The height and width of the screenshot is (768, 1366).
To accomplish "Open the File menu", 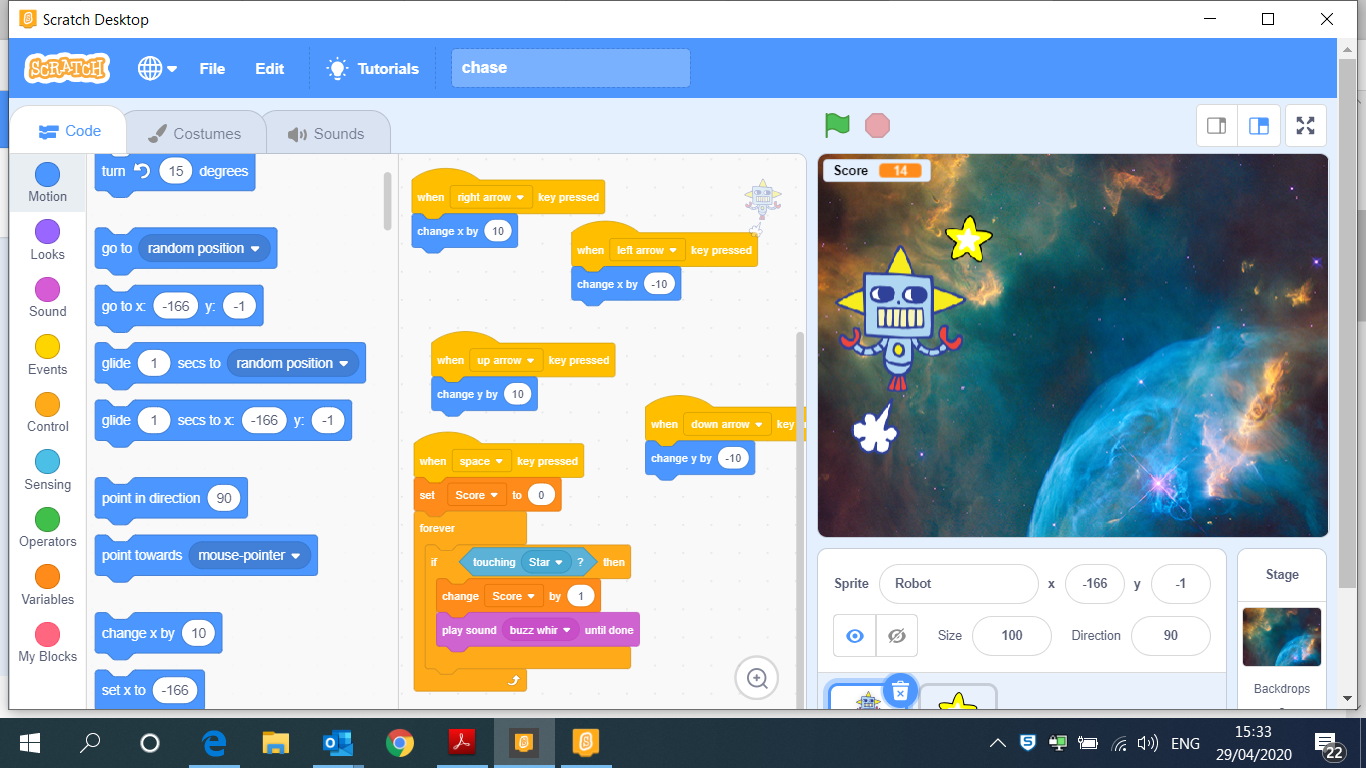I will click(212, 68).
